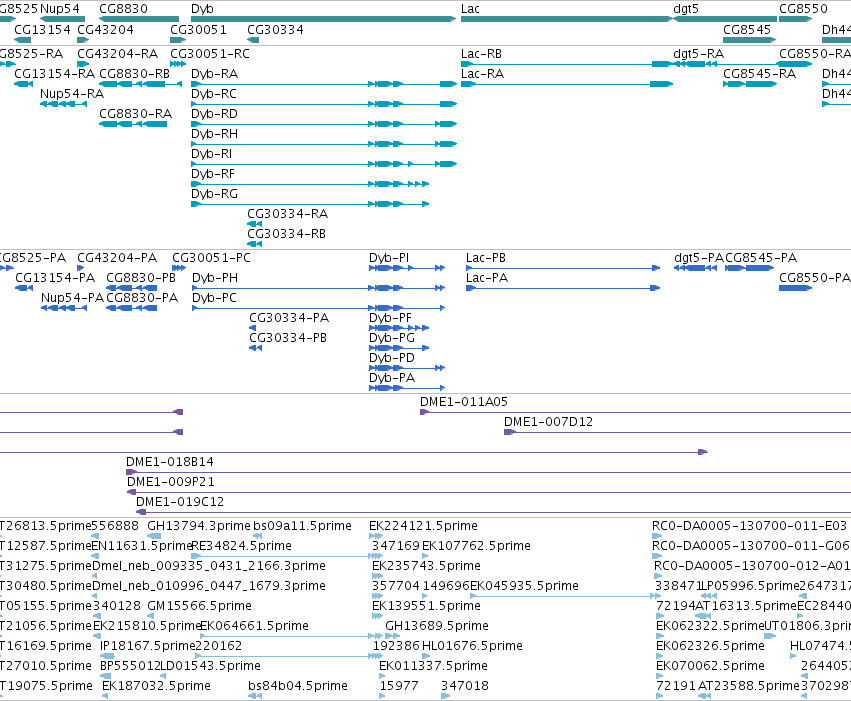Viewport: 851px width, 701px height.
Task: Open transcript CG30334-RA
Action: point(288,214)
